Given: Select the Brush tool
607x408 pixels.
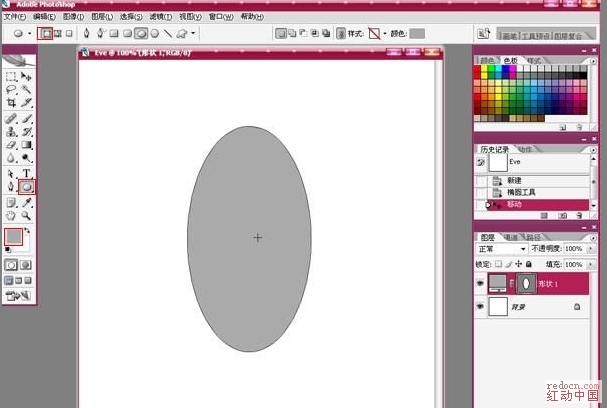Looking at the screenshot, I should click(26, 118).
